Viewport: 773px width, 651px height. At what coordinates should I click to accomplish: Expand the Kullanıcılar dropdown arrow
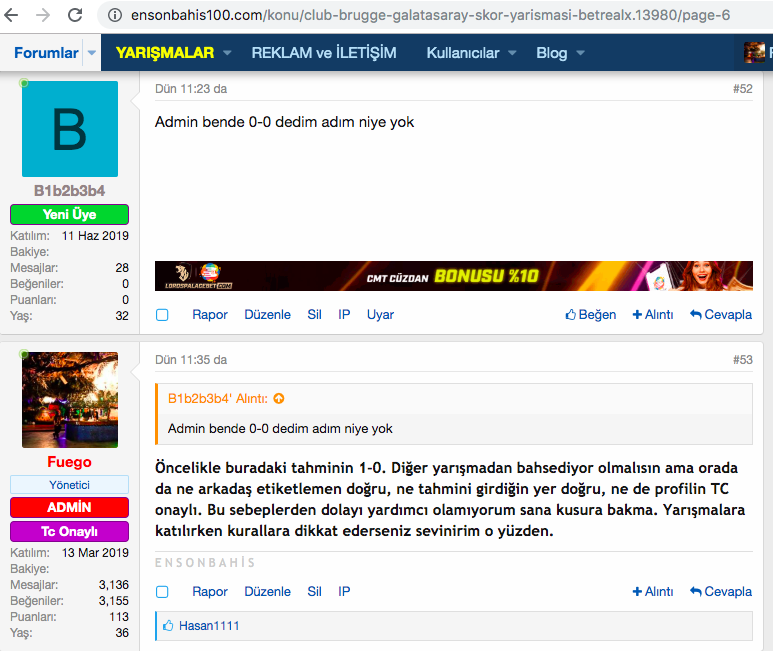512,53
